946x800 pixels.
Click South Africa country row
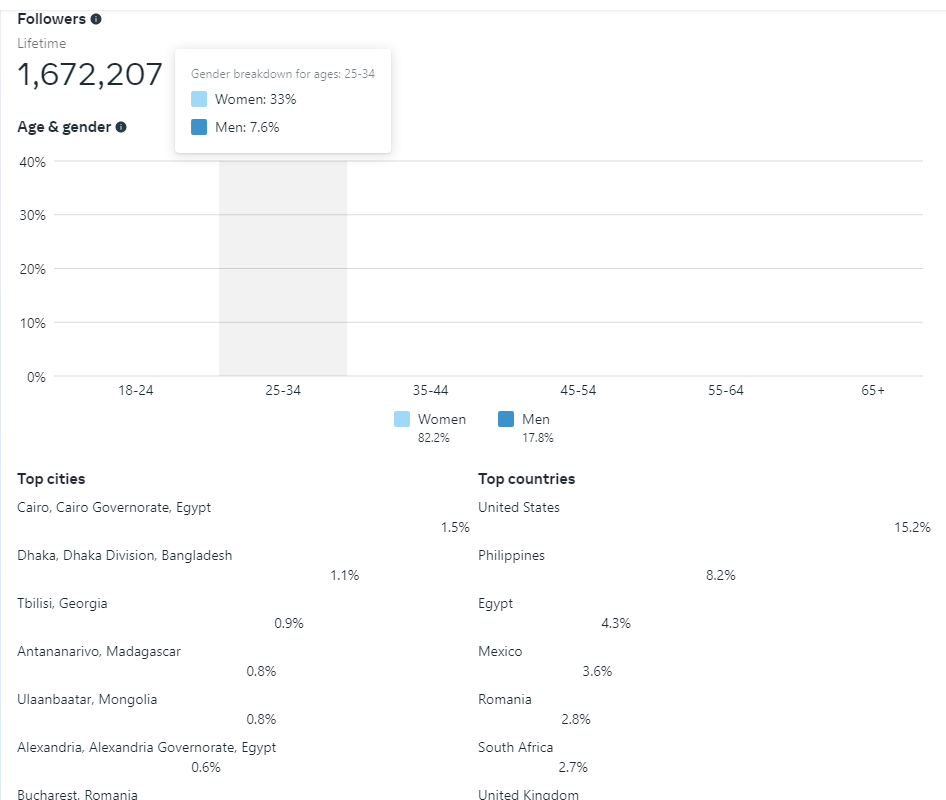coord(705,757)
